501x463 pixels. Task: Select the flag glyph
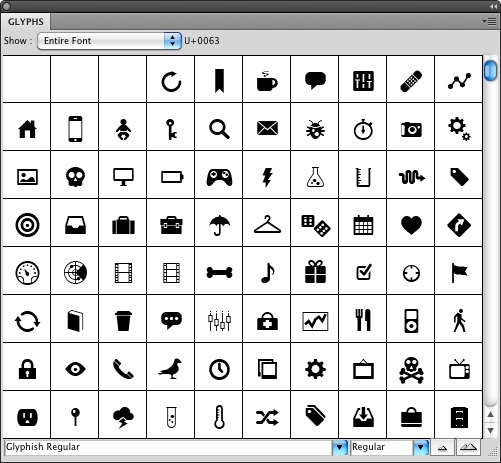459,272
